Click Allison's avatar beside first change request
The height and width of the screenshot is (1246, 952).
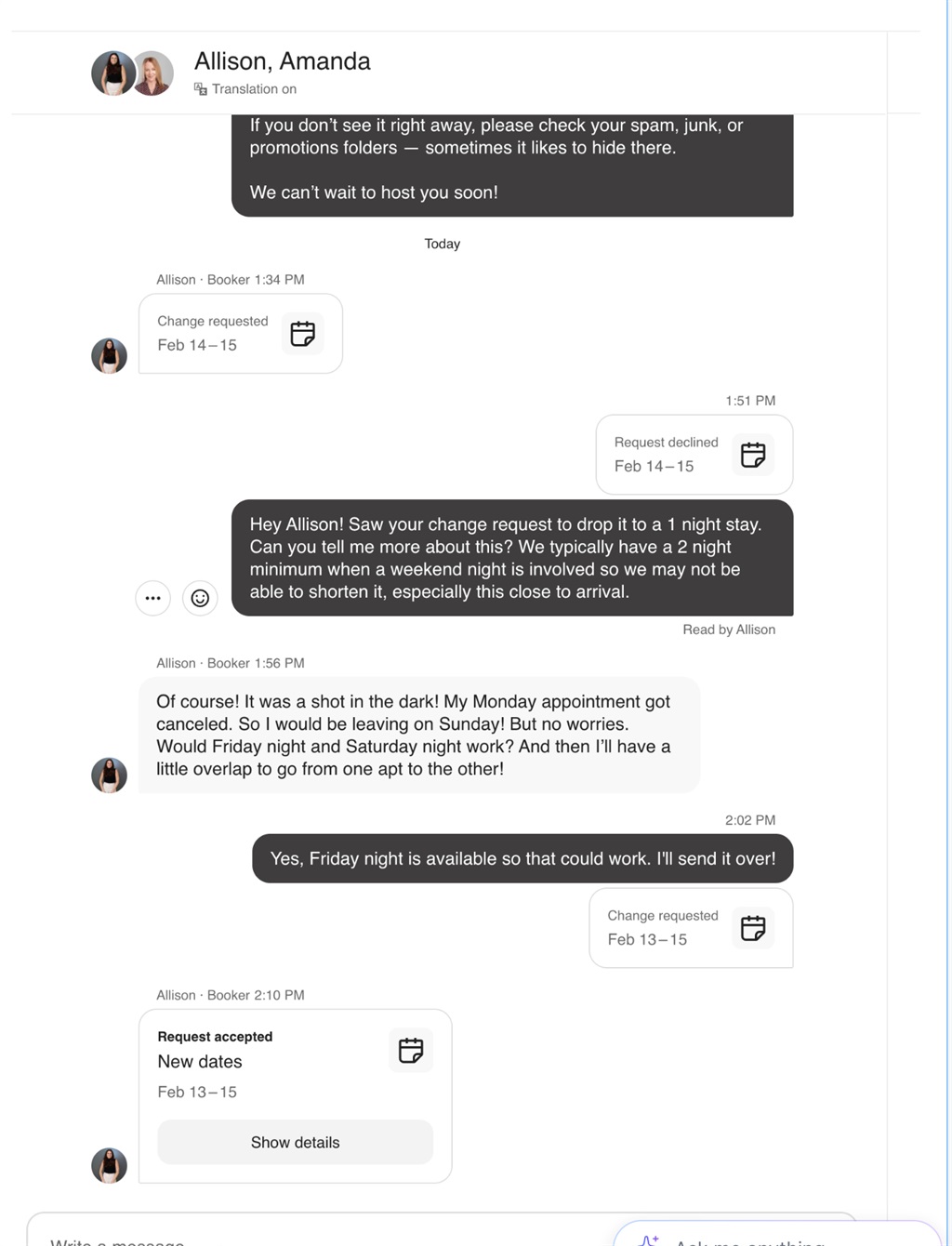pos(109,355)
